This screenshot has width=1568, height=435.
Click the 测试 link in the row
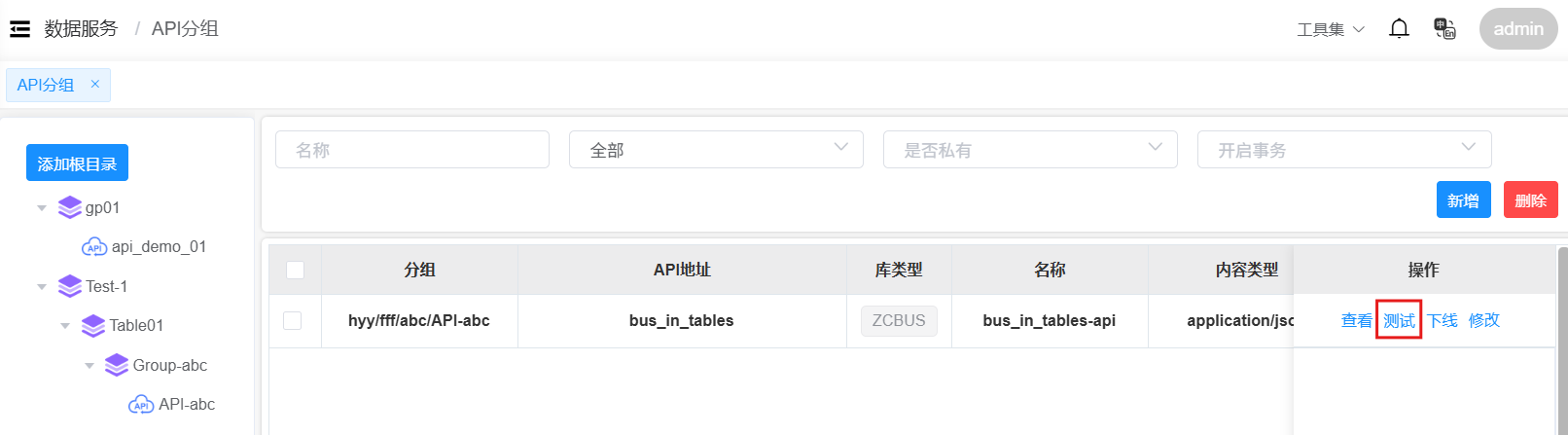pos(1399,320)
